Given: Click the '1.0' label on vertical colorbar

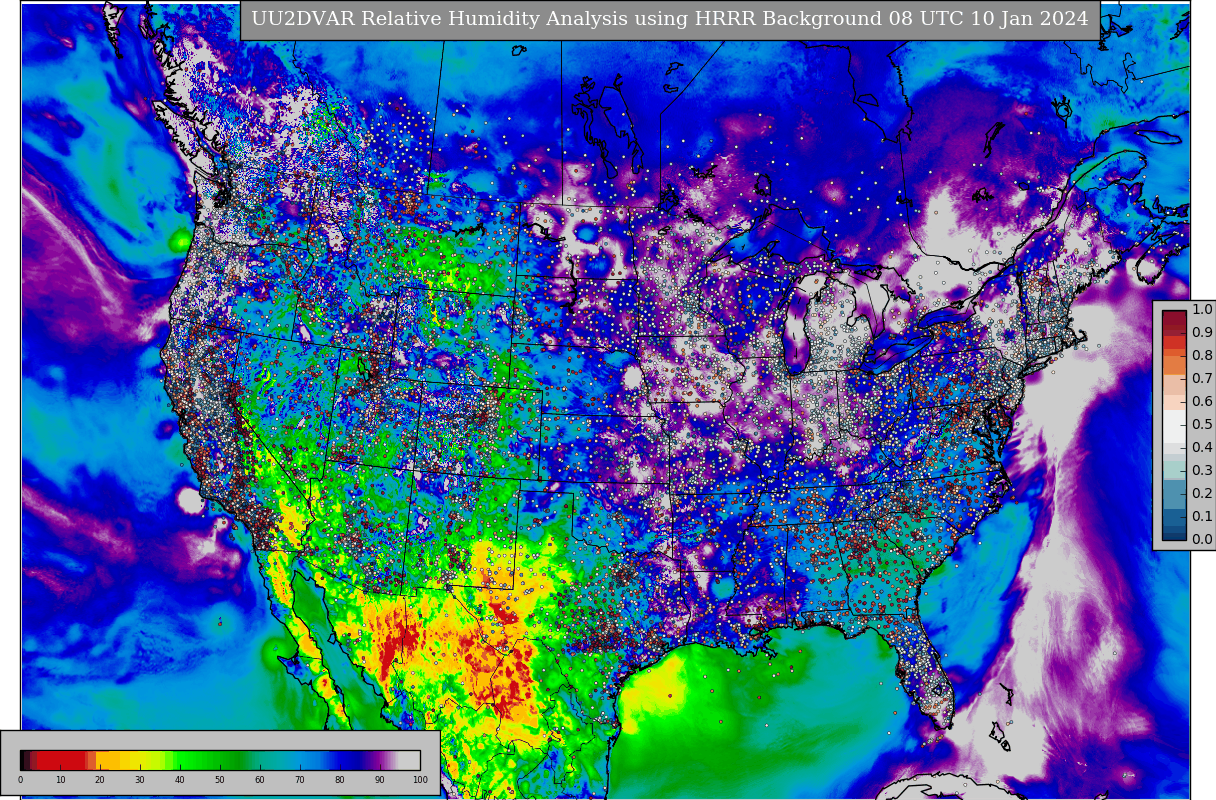Looking at the screenshot, I should tap(1201, 309).
